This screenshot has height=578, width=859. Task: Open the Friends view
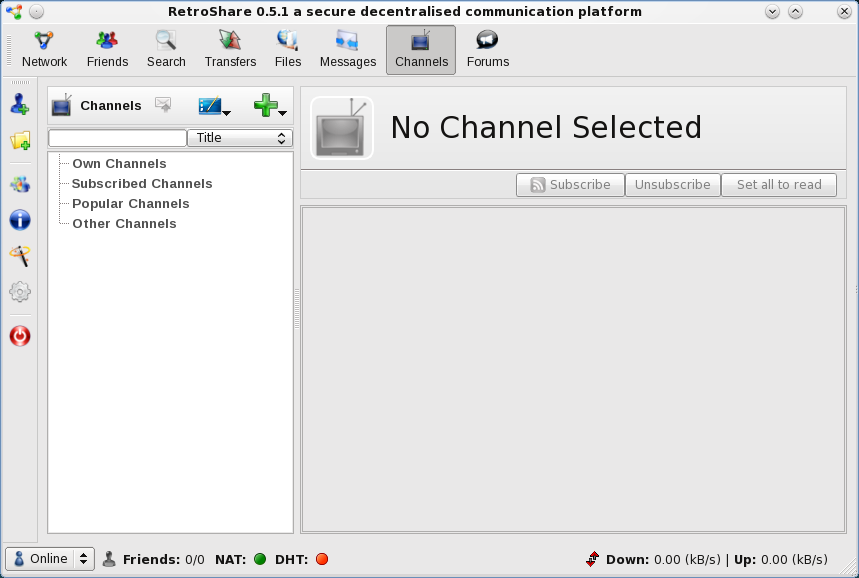107,50
